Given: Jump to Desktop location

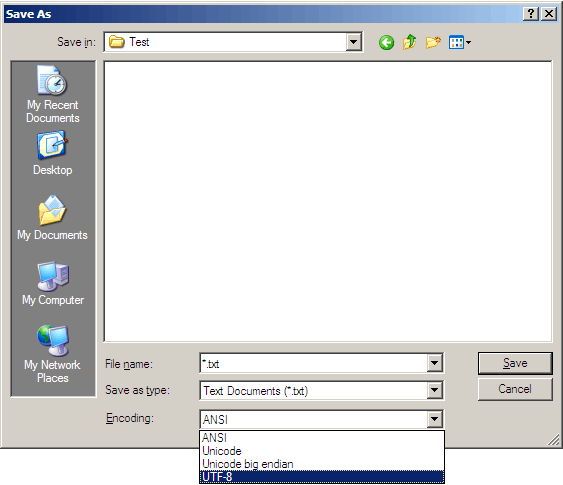Looking at the screenshot, I should coord(52,153).
